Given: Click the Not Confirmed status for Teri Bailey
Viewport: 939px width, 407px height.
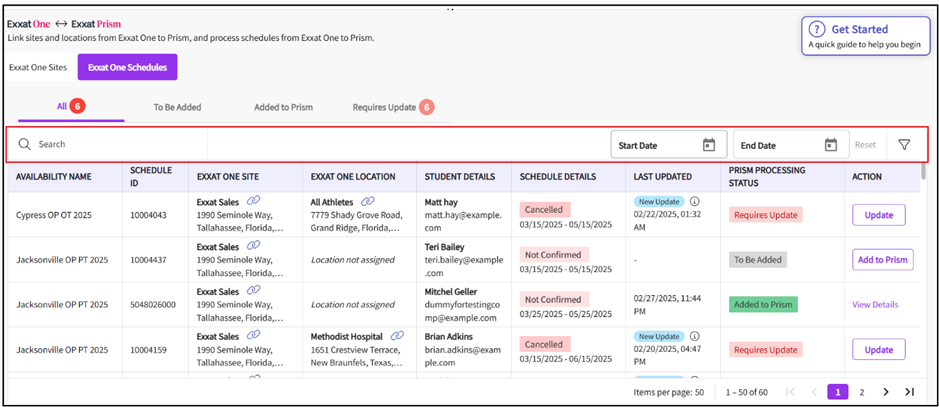Looking at the screenshot, I should click(x=554, y=254).
